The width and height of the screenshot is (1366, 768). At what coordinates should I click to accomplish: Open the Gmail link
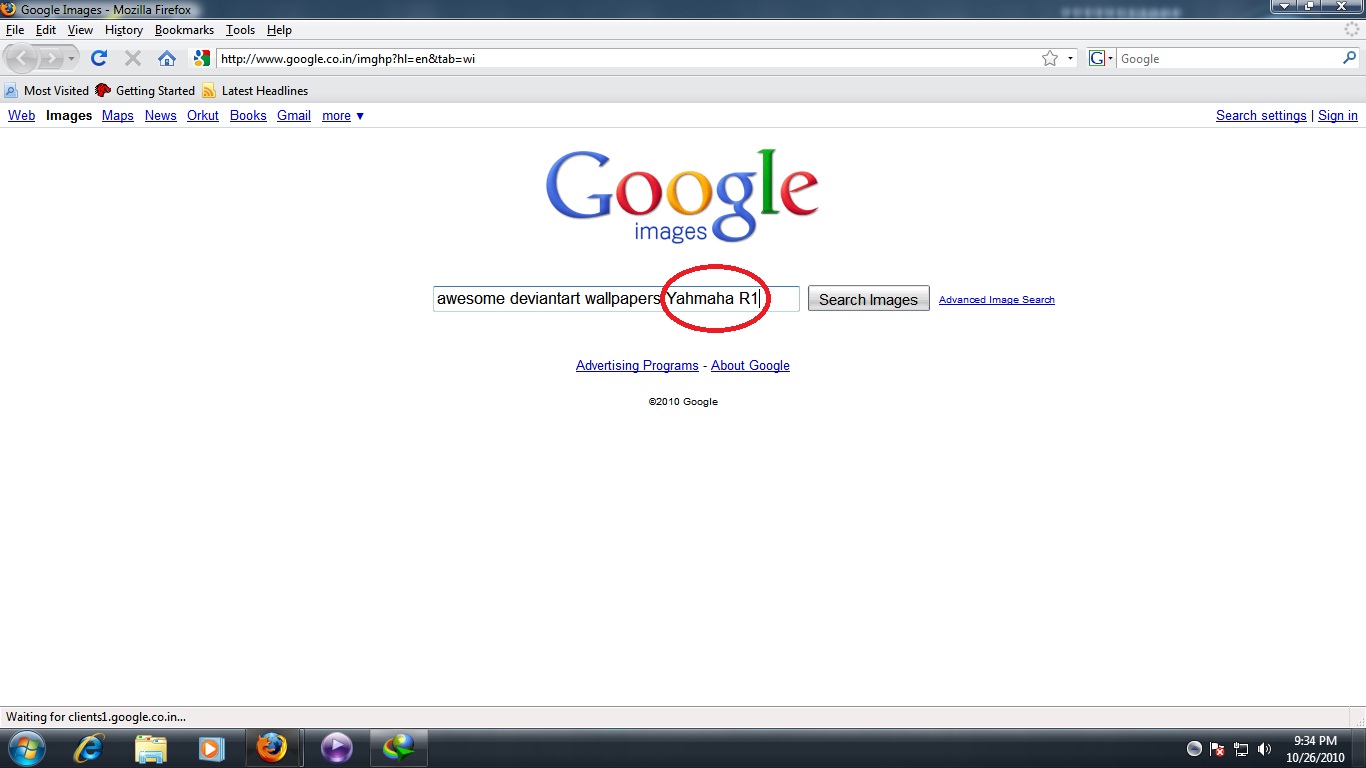[x=294, y=116]
